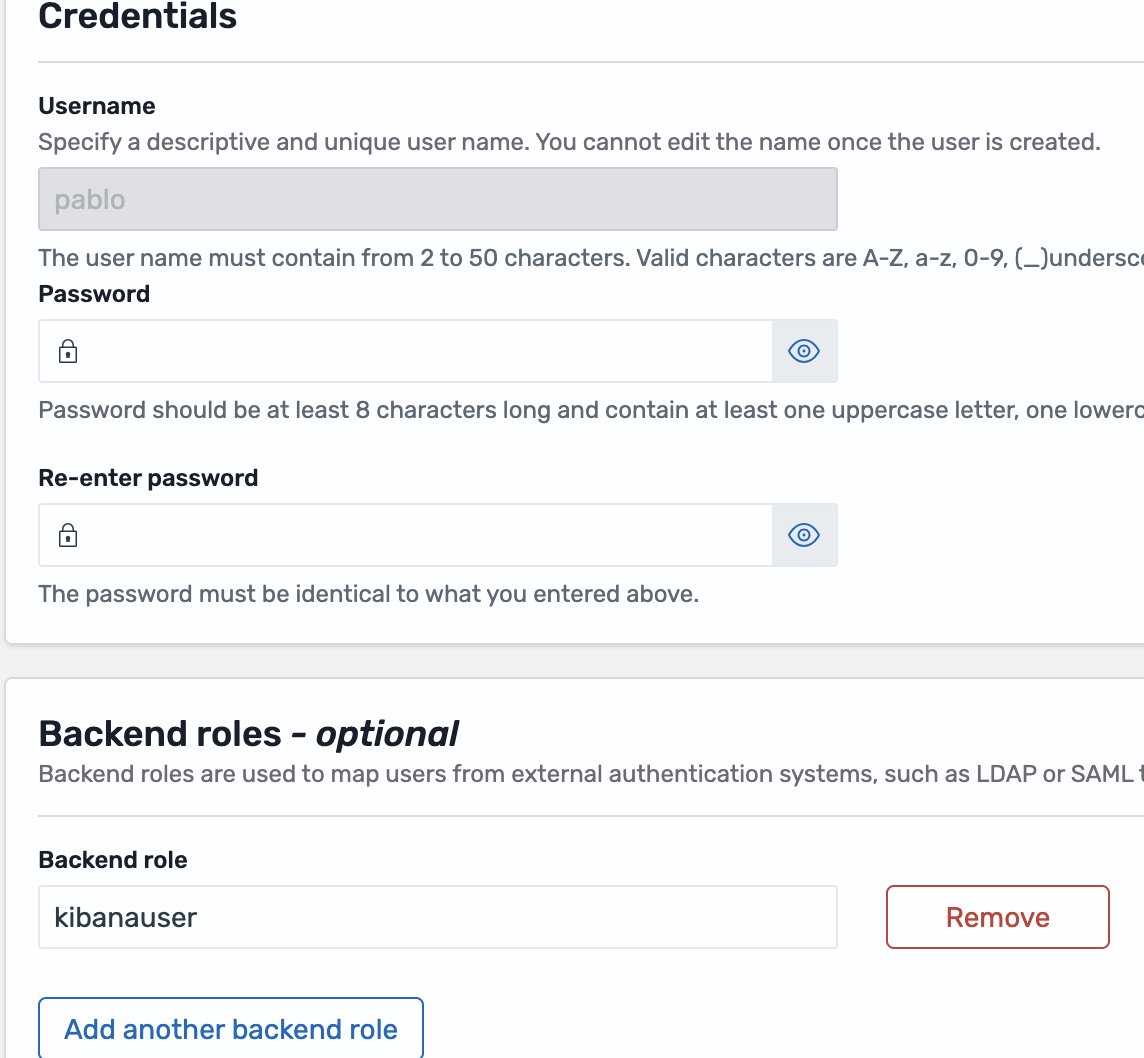Remove the kibanauser backend role
The image size is (1144, 1058).
click(x=997, y=917)
